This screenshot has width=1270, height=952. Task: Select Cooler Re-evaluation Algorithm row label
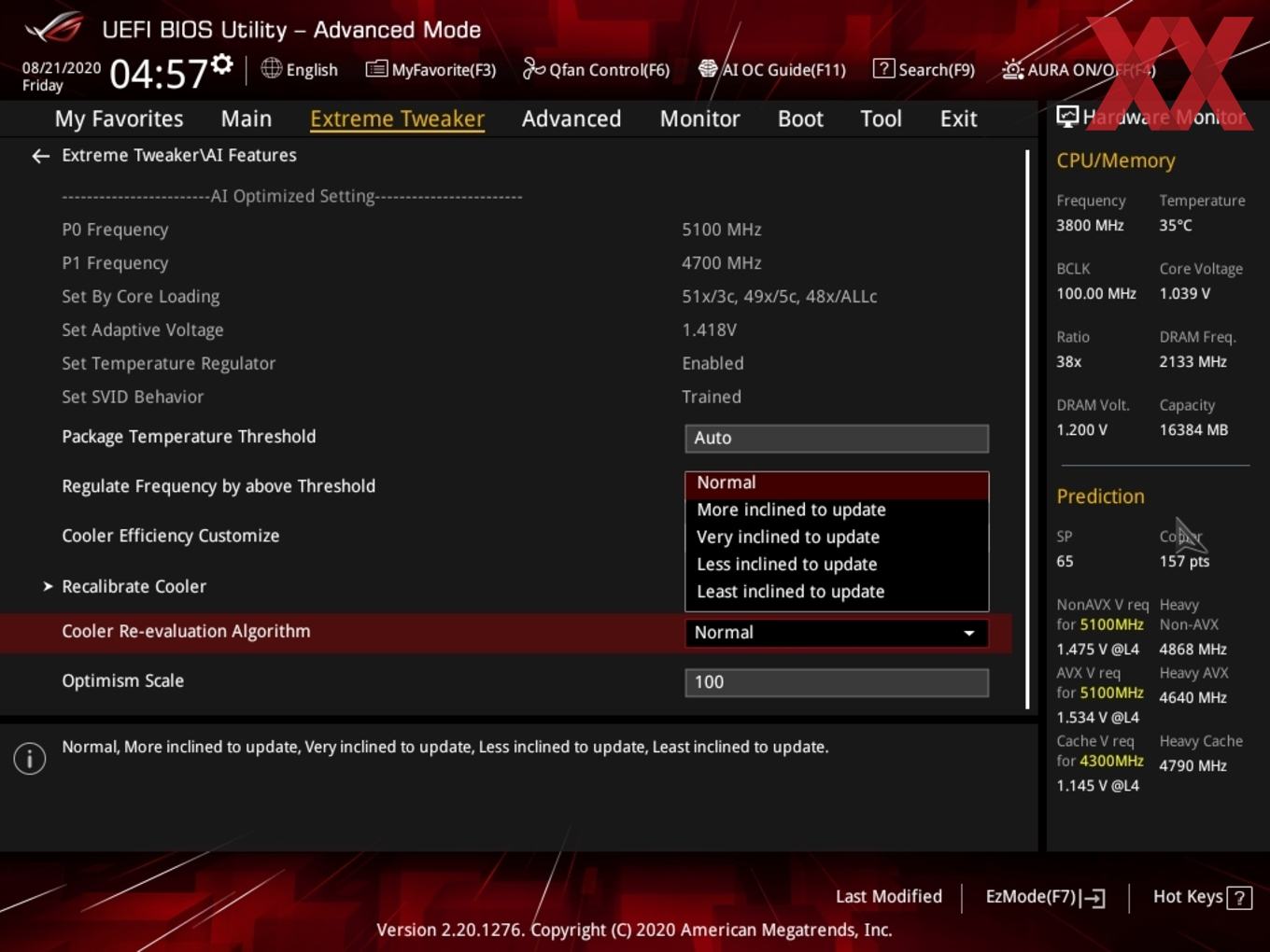[186, 632]
